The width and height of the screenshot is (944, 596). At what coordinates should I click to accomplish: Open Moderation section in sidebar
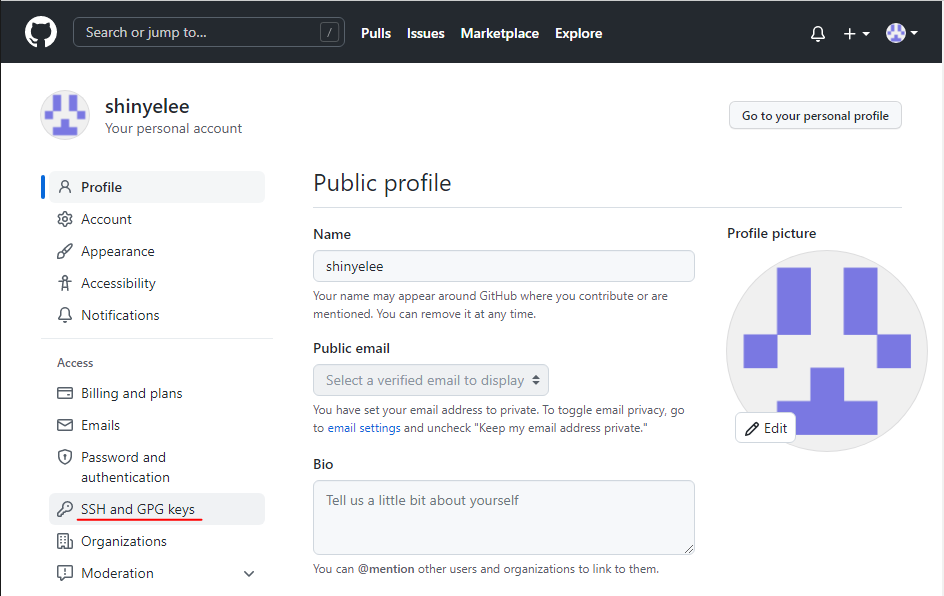click(x=157, y=573)
